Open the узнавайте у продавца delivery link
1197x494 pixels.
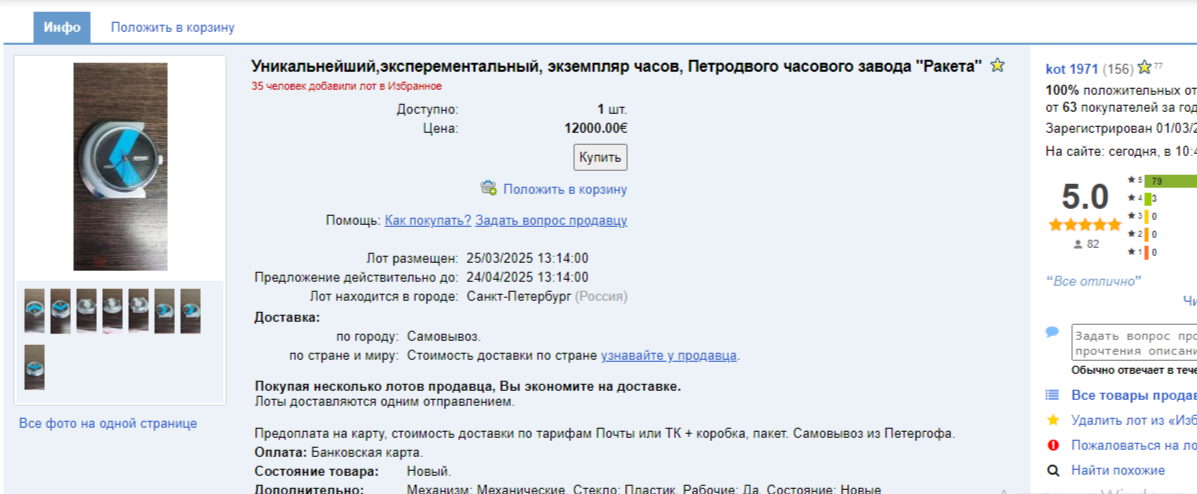[x=669, y=355]
